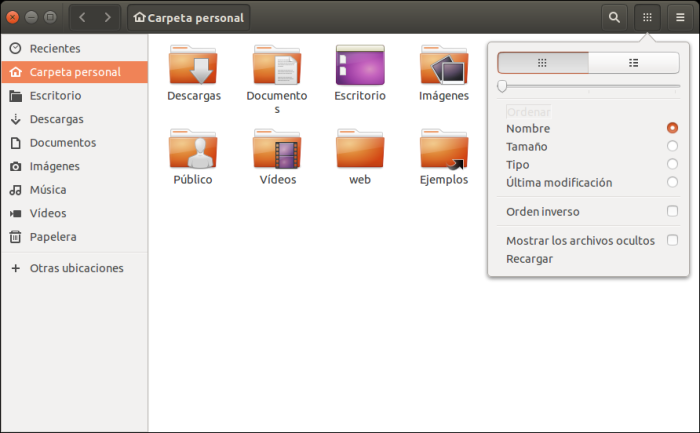Screen dimensions: 700x433
Task: Toggle Mostrar los archivos ocultos checkbox
Action: [x=672, y=240]
